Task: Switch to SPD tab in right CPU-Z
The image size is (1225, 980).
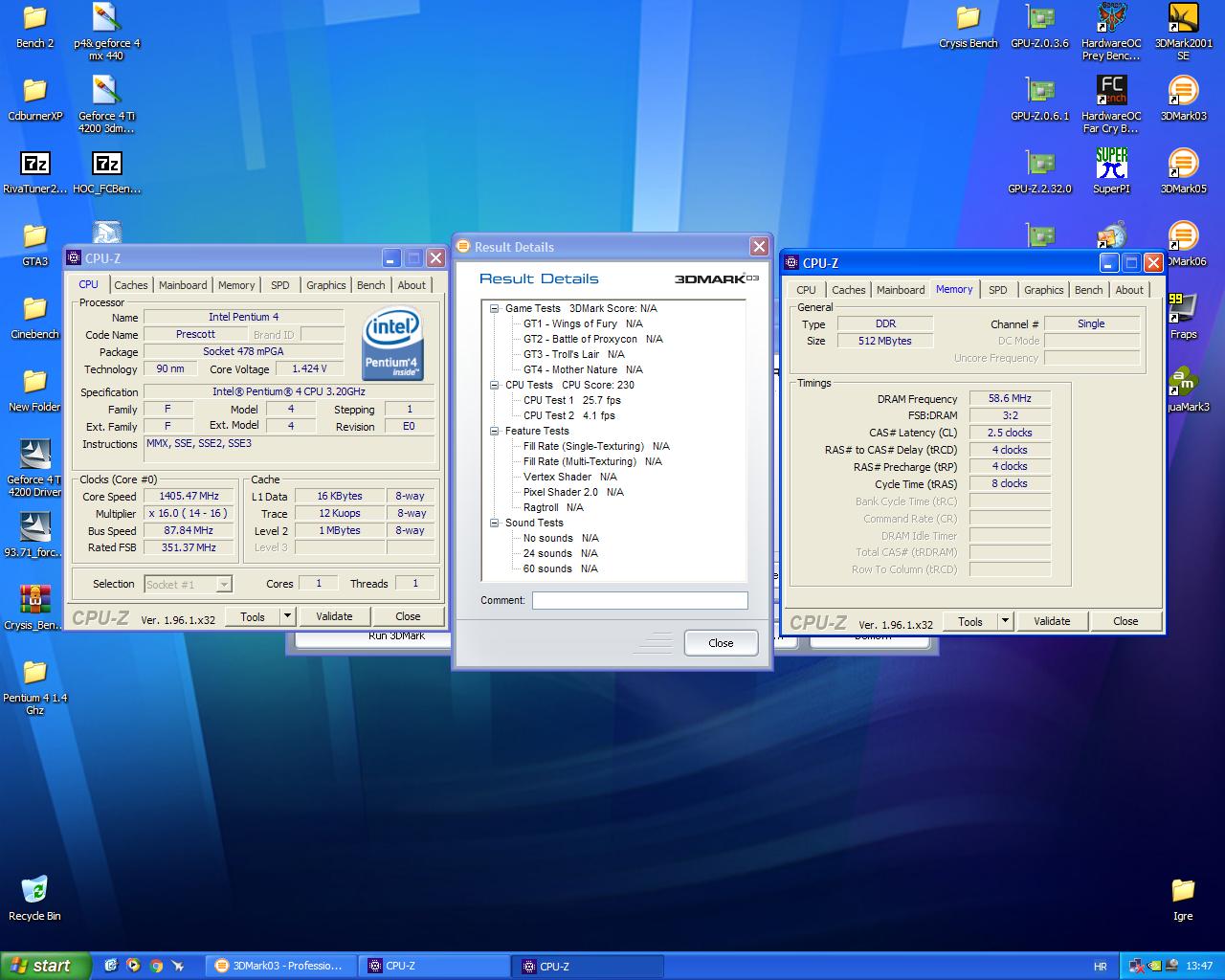Action: click(997, 290)
